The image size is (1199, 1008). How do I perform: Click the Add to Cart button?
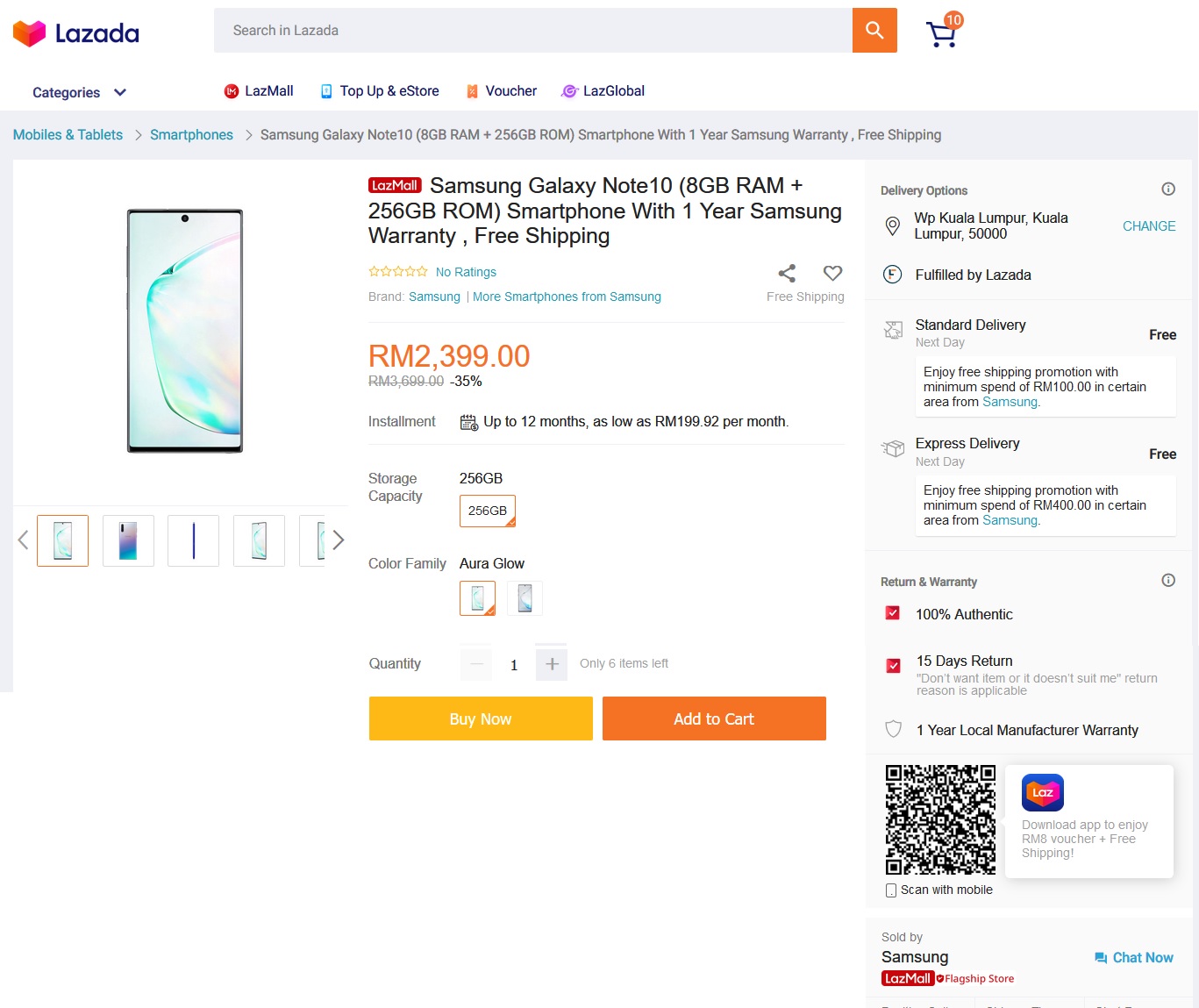point(714,718)
